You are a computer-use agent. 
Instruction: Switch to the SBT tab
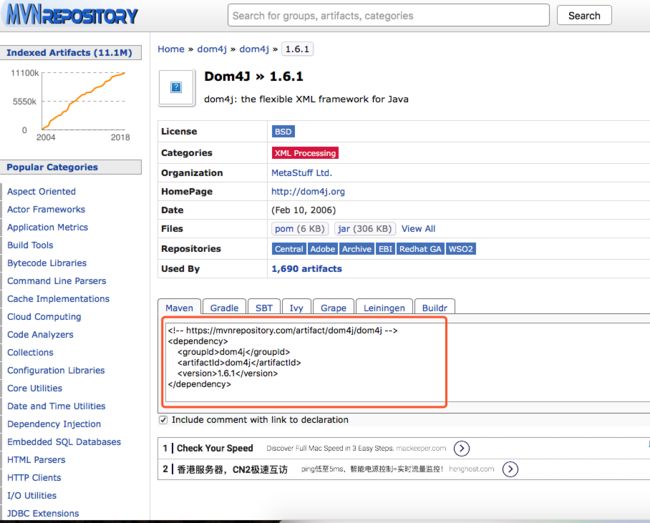pyautogui.click(x=264, y=308)
